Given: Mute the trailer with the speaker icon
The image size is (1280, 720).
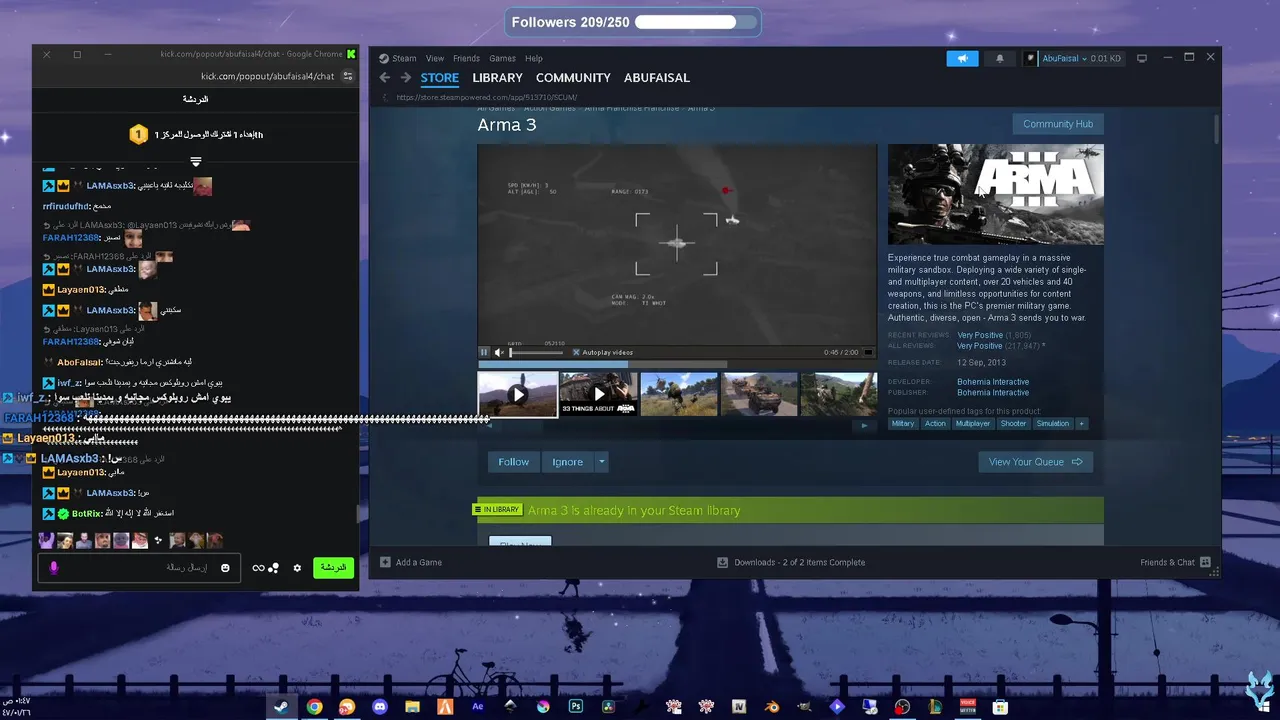Looking at the screenshot, I should [499, 352].
